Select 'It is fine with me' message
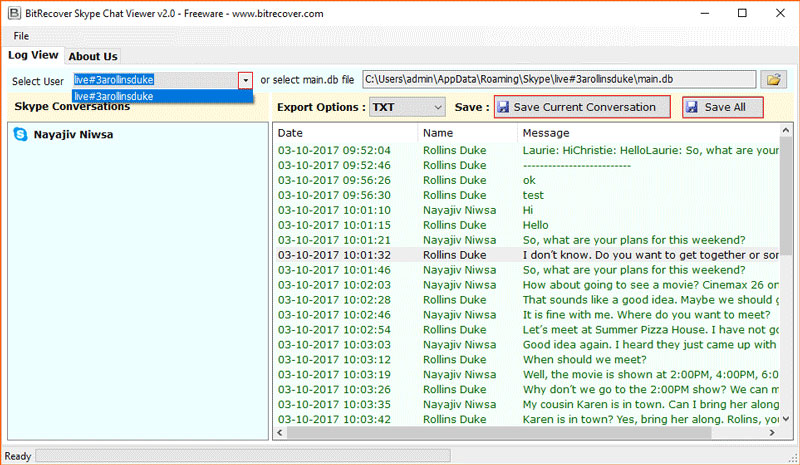Screen dimensions: 800x465 pyautogui.click(x=527, y=315)
